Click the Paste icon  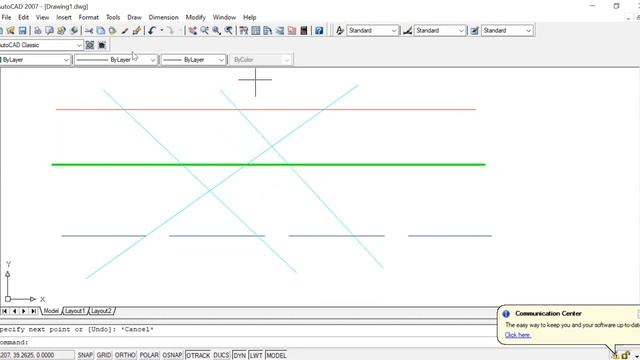tap(112, 31)
